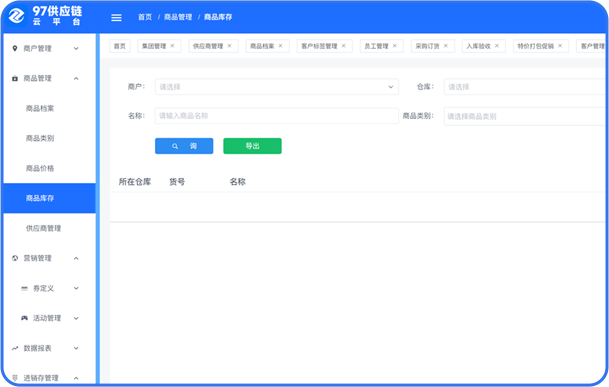Image resolution: width=609 pixels, height=387 pixels.
Task: Close the 供应商管理 tab
Action: [x=229, y=46]
